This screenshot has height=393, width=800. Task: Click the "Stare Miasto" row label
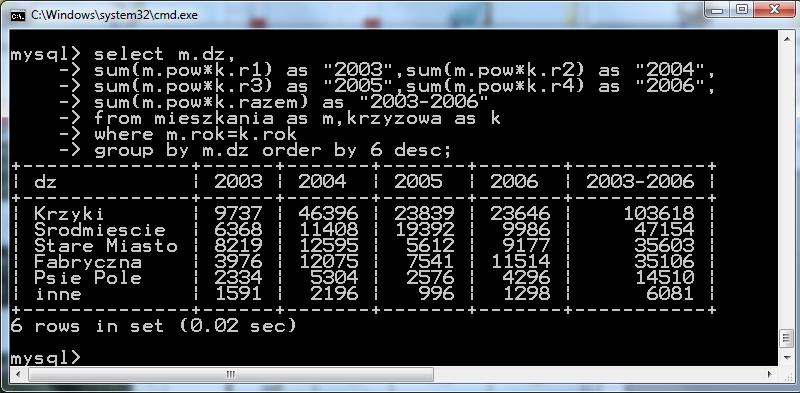(106, 246)
